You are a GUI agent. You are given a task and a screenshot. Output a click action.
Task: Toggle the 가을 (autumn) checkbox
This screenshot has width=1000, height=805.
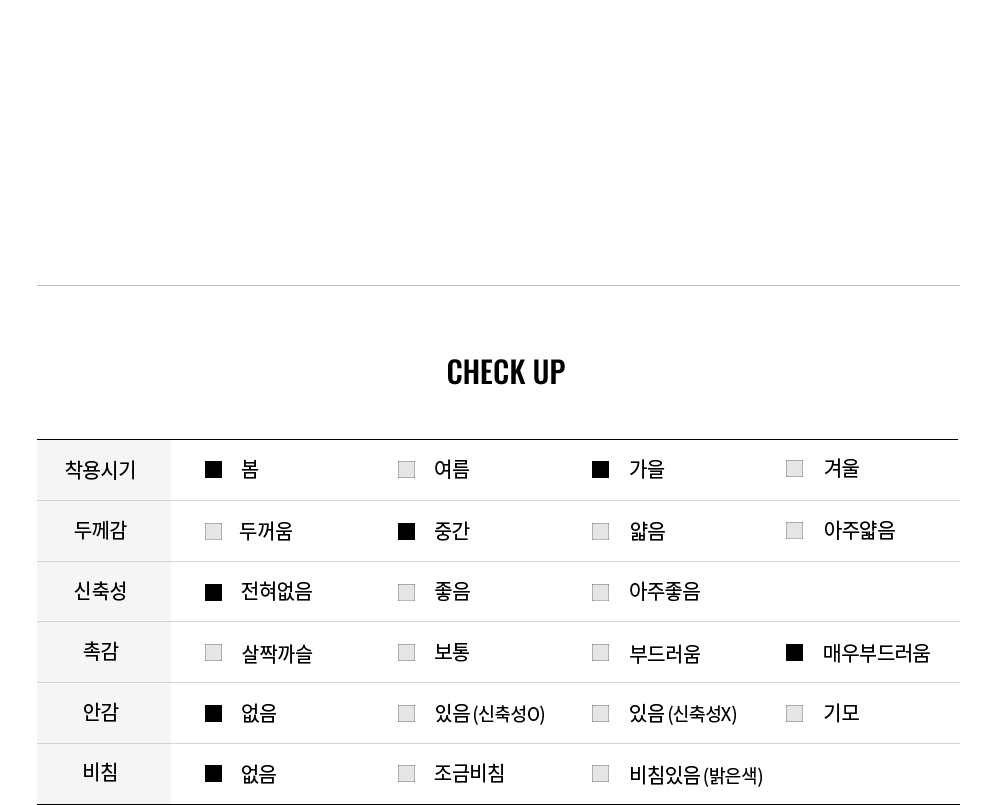coord(600,470)
